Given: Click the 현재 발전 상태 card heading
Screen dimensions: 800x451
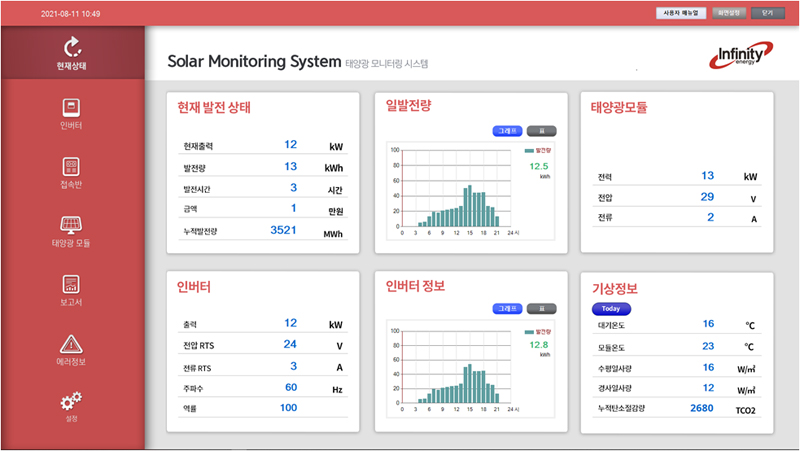Looking at the screenshot, I should [214, 108].
